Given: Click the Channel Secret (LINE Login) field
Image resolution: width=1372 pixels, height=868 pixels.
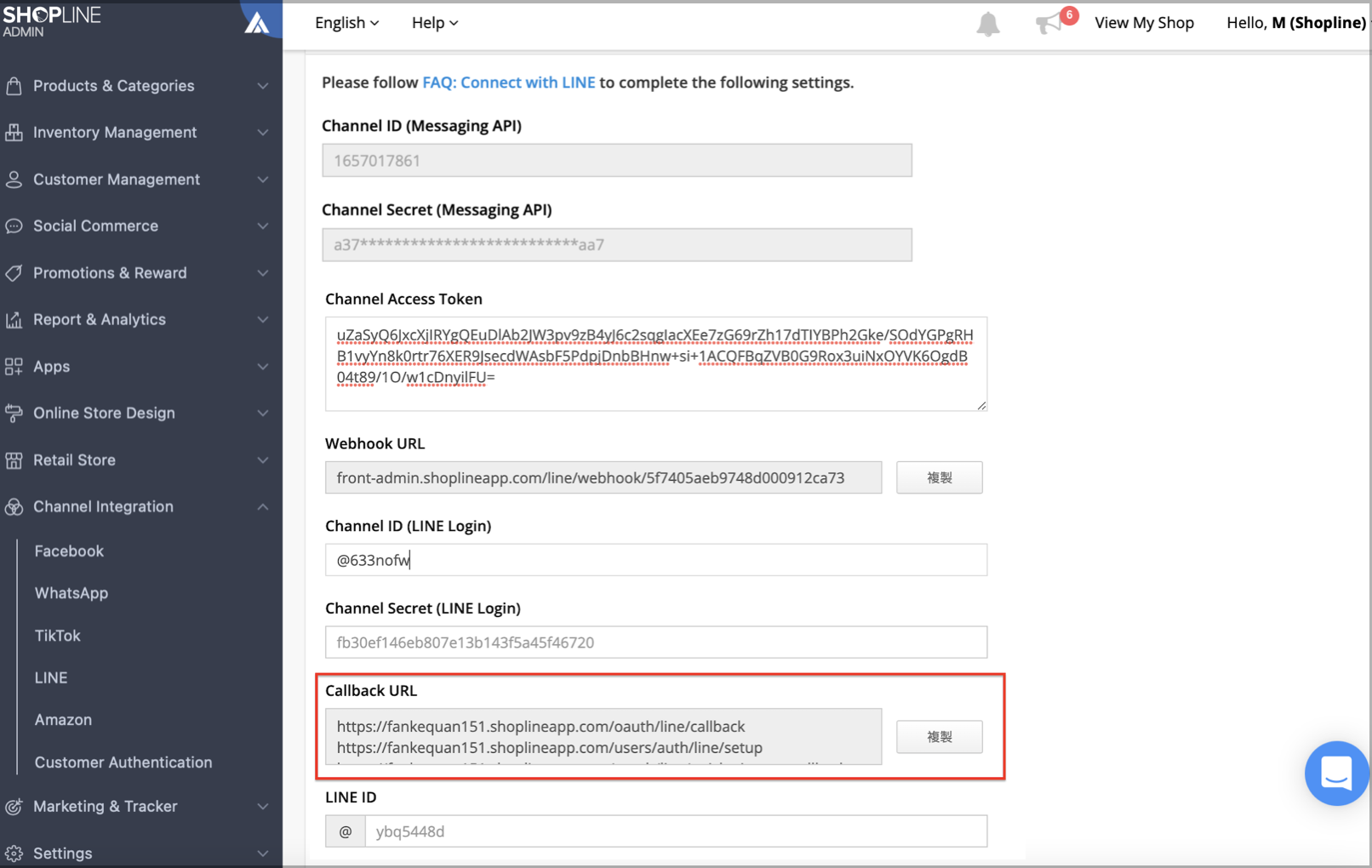Looking at the screenshot, I should (x=656, y=642).
